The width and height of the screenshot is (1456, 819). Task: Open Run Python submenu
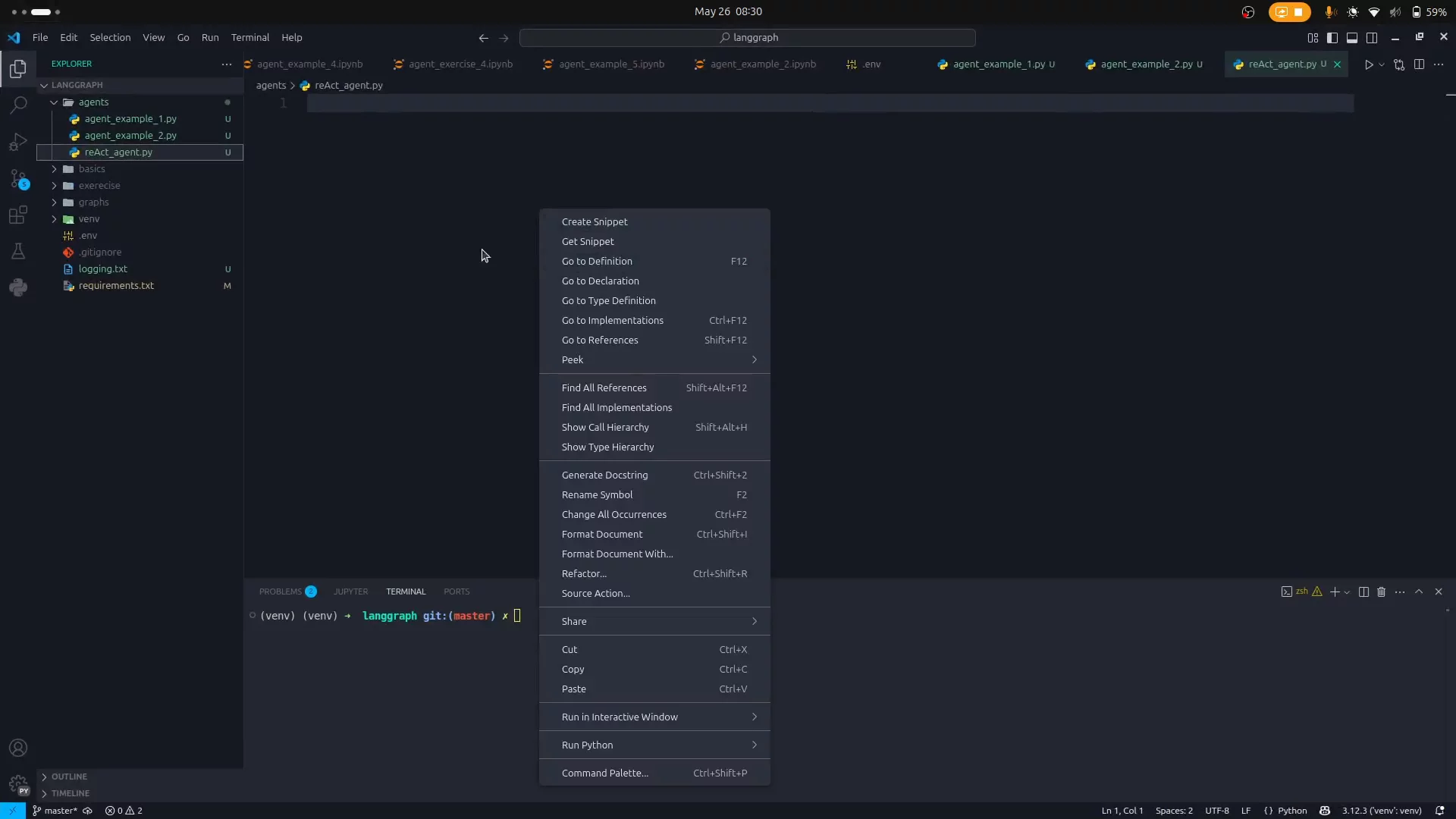[654, 745]
